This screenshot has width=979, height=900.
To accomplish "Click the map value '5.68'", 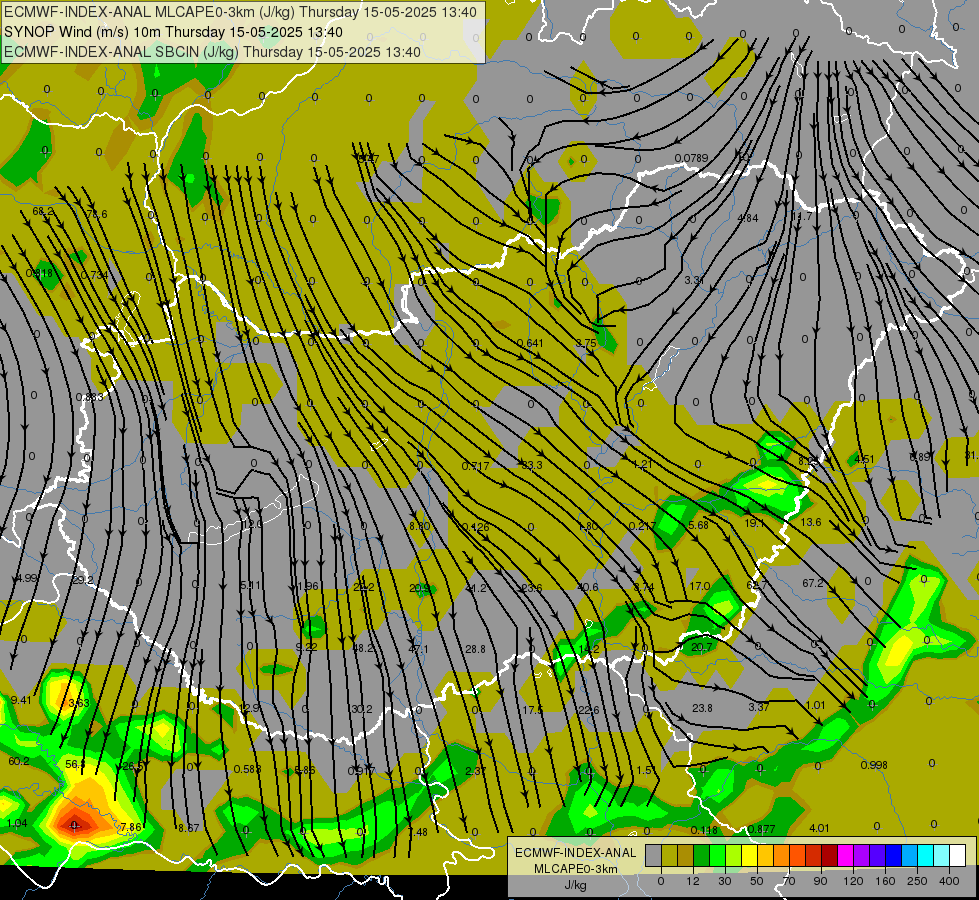I will point(698,525).
